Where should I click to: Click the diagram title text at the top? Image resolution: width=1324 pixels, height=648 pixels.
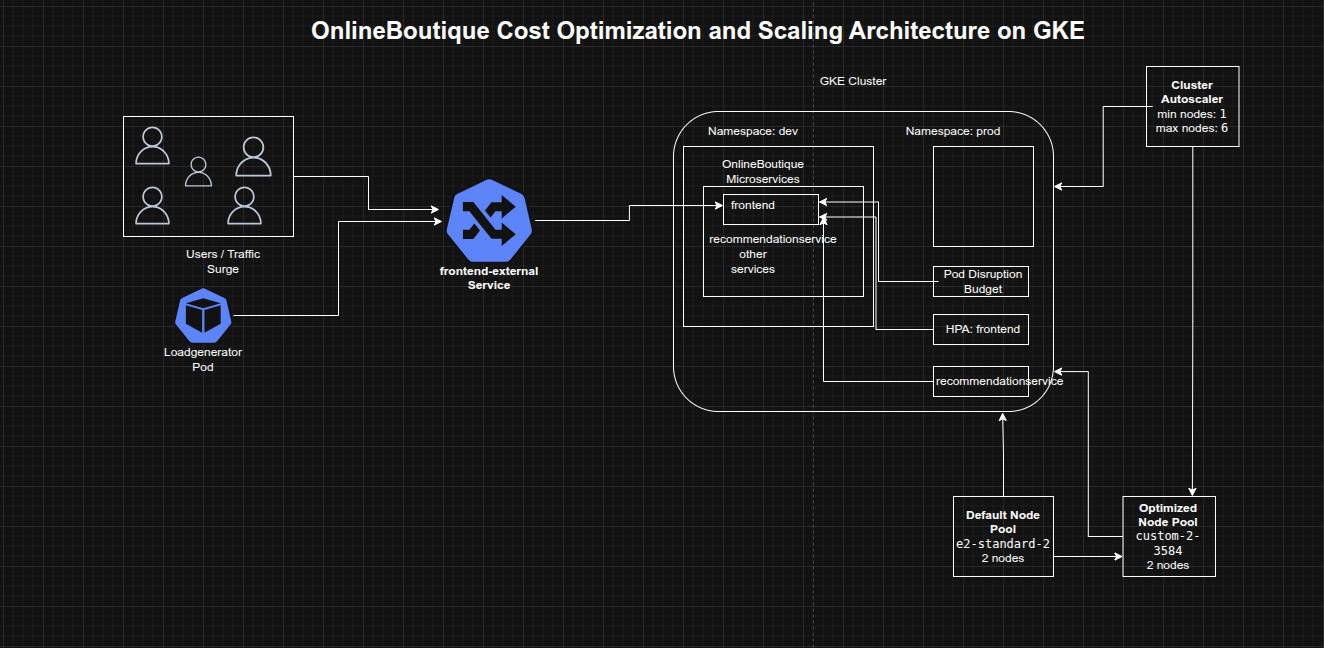click(x=697, y=30)
